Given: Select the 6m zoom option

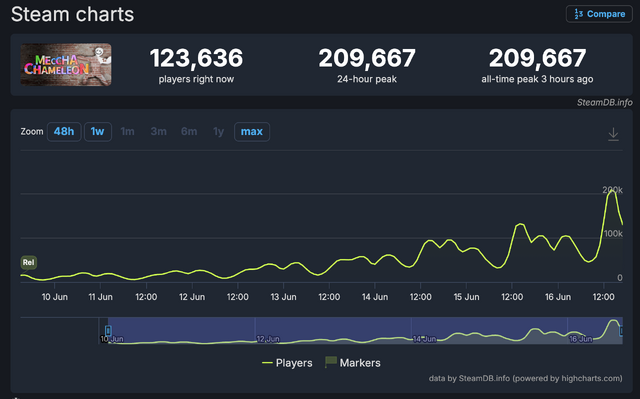Looking at the screenshot, I should 189,132.
